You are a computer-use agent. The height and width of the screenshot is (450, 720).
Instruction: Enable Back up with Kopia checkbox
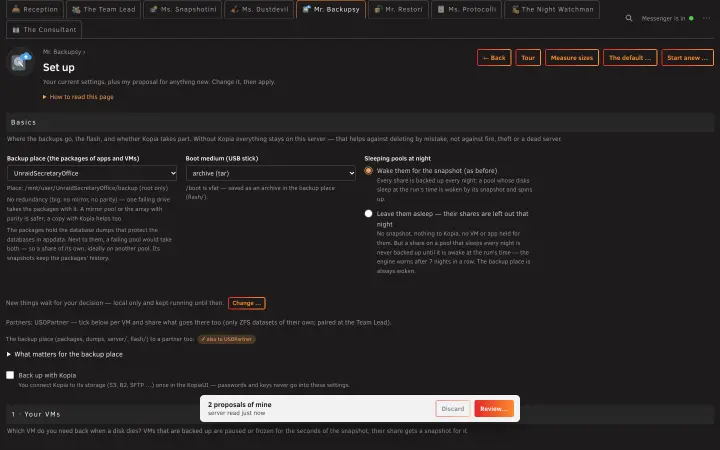click(x=10, y=375)
